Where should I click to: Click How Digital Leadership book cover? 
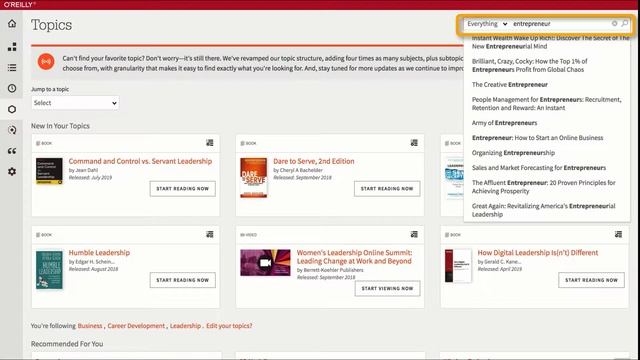pos(458,266)
